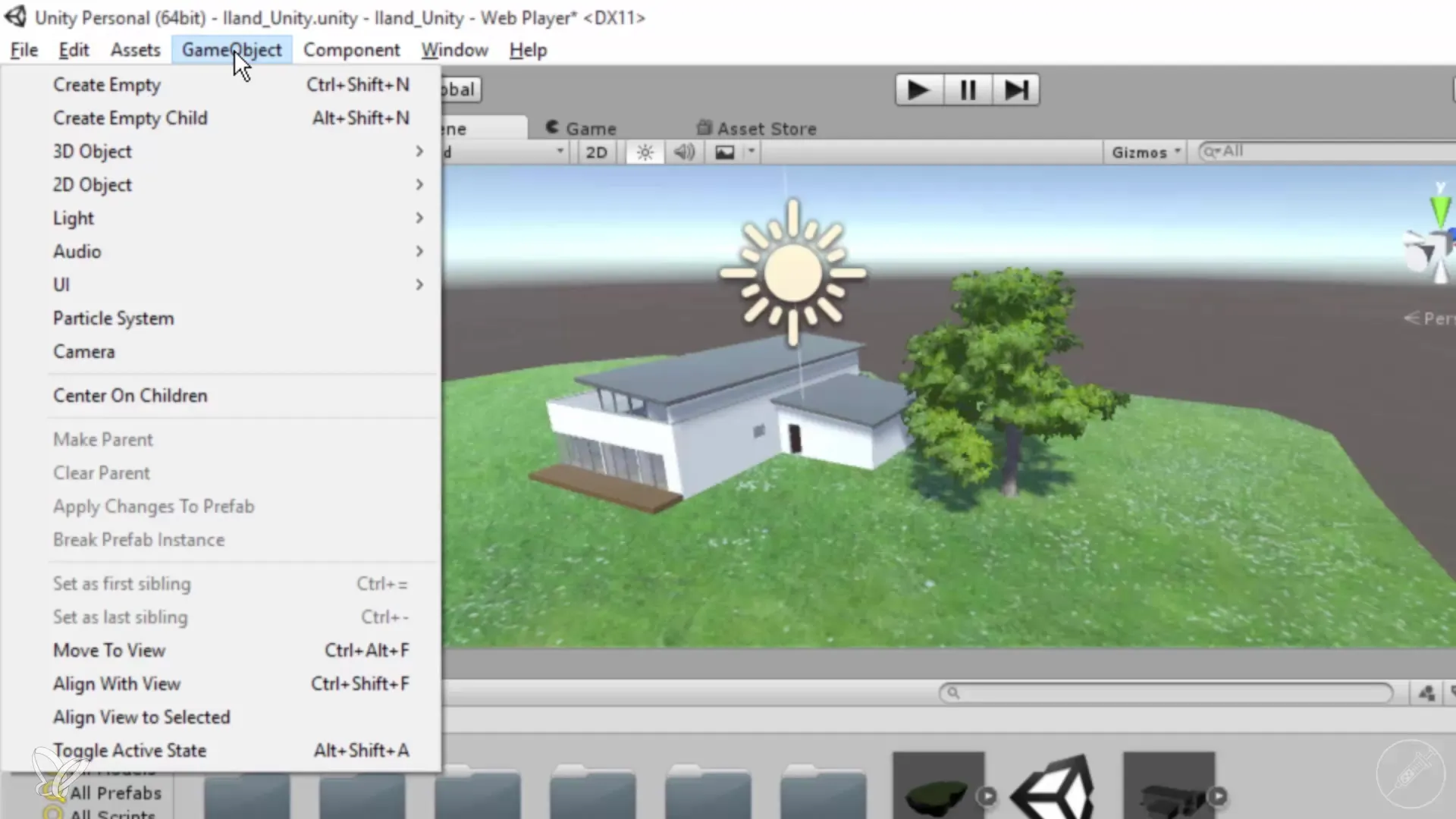
Task: Toggle scene effects image icon
Action: tap(725, 152)
